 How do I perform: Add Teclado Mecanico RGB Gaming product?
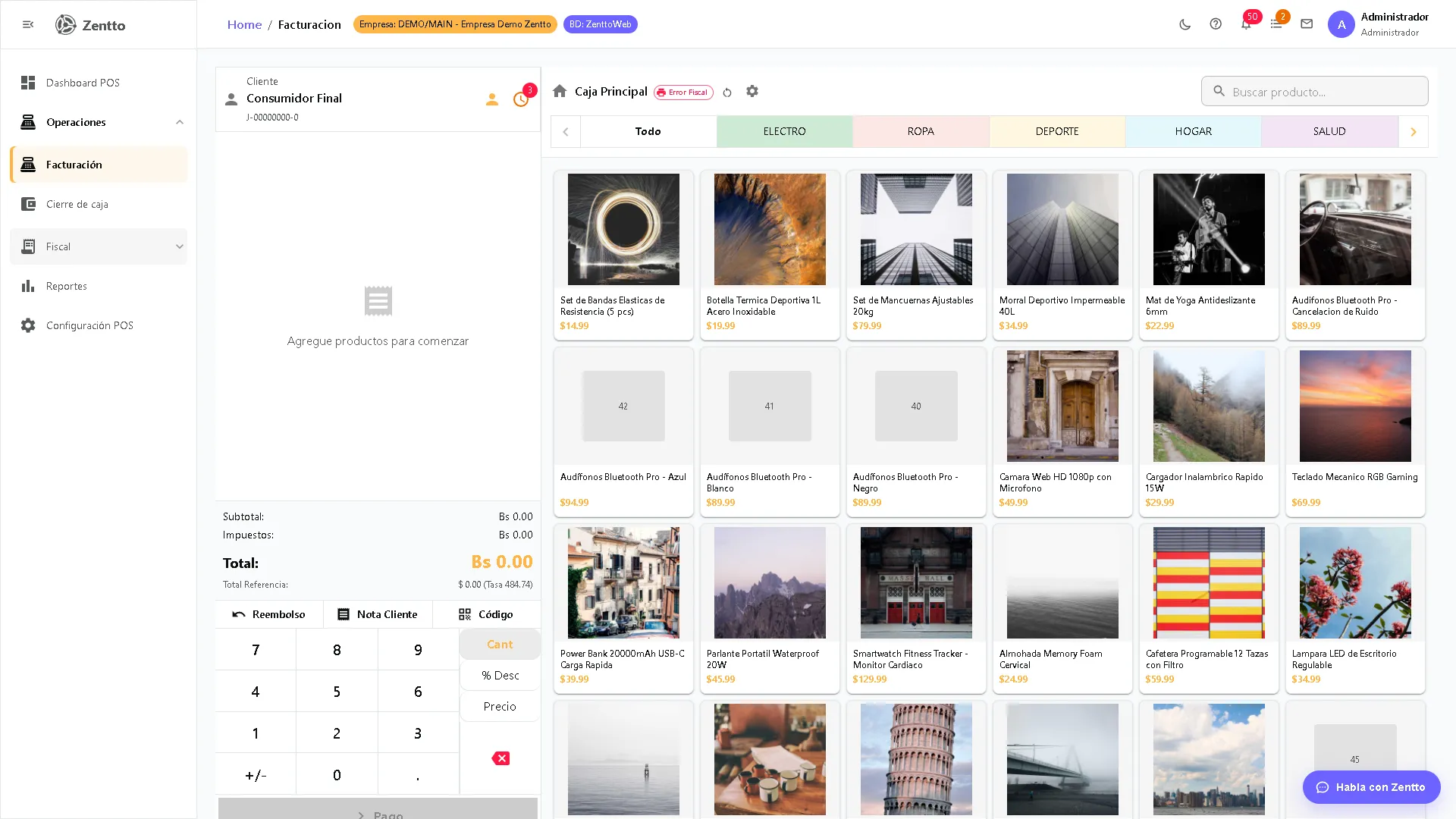coord(1355,431)
